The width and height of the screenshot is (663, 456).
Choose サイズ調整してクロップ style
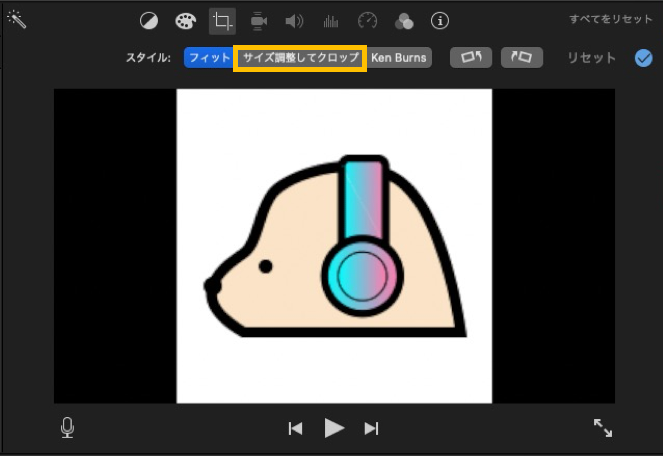[300, 58]
